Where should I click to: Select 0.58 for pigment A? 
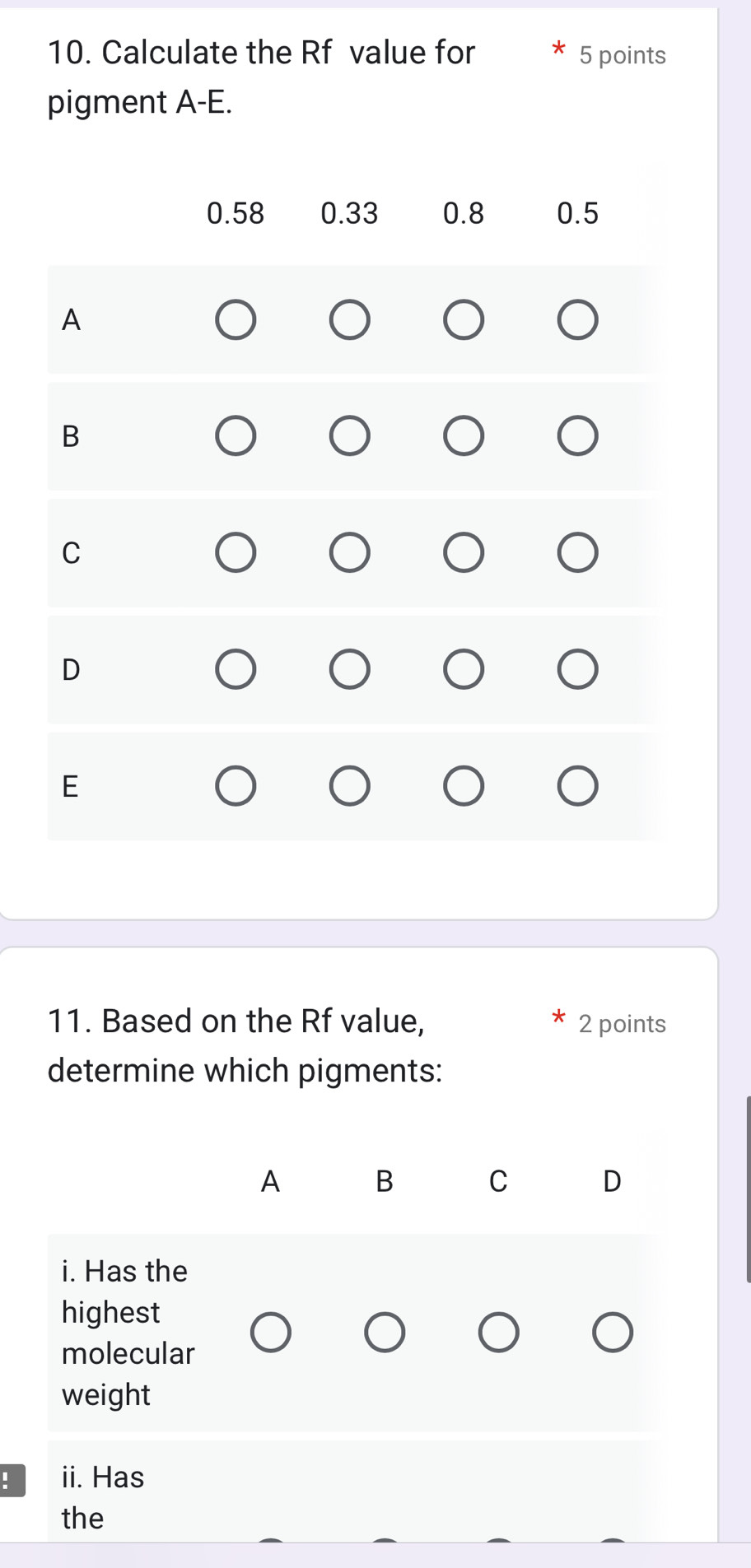tap(236, 320)
